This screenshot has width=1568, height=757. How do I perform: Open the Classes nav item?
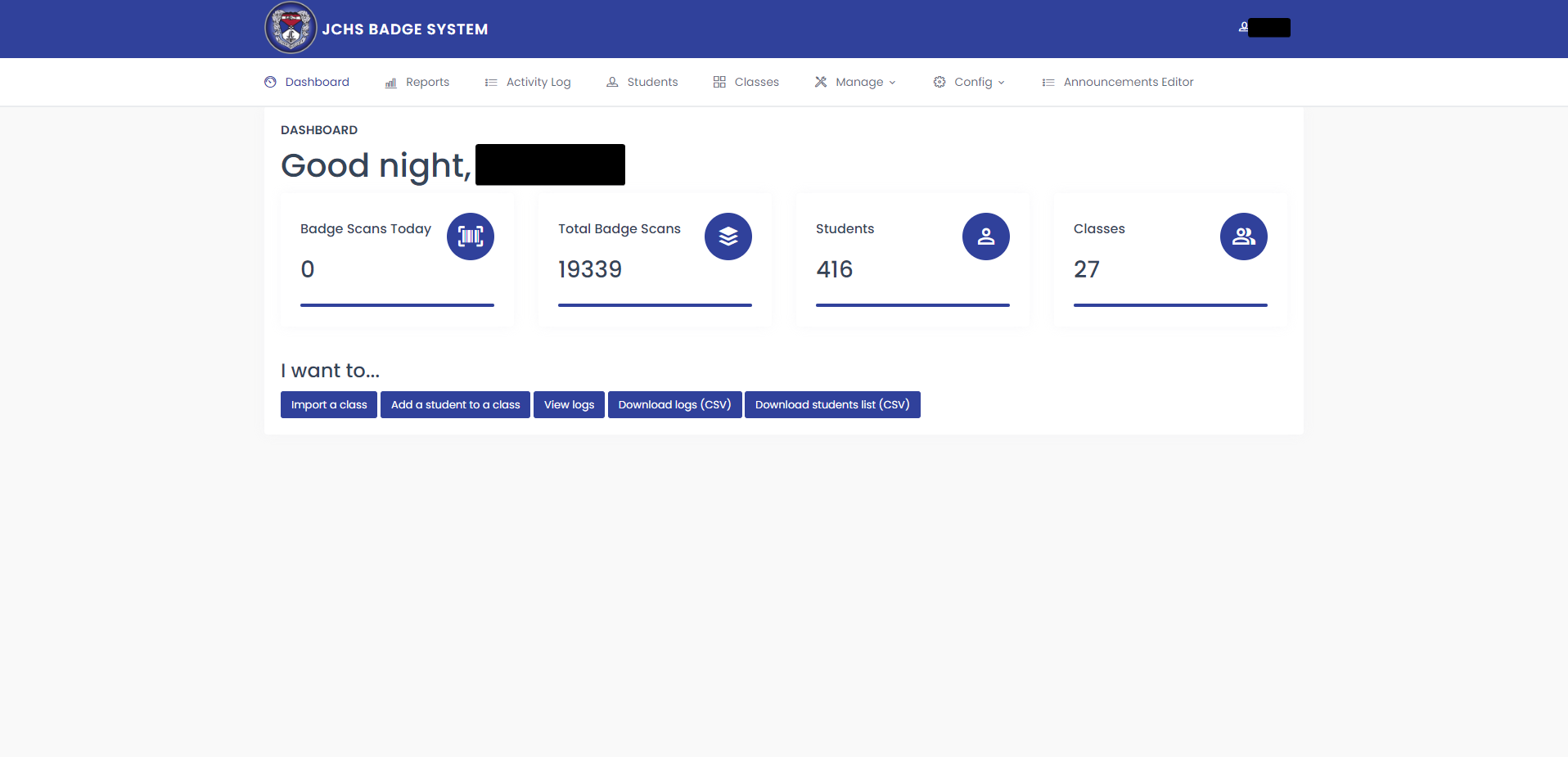756,82
